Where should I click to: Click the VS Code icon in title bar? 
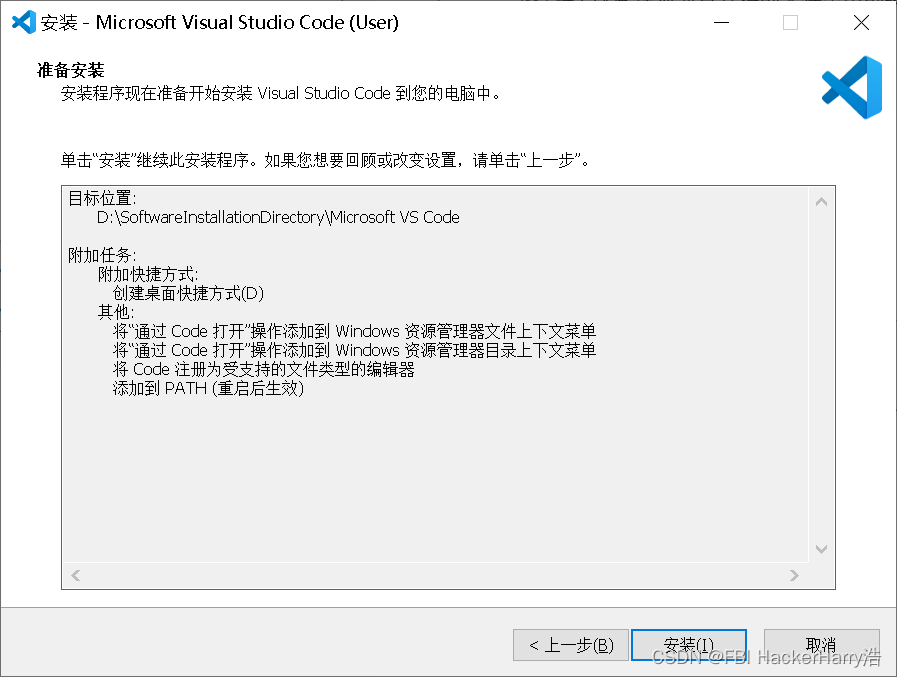(x=24, y=22)
